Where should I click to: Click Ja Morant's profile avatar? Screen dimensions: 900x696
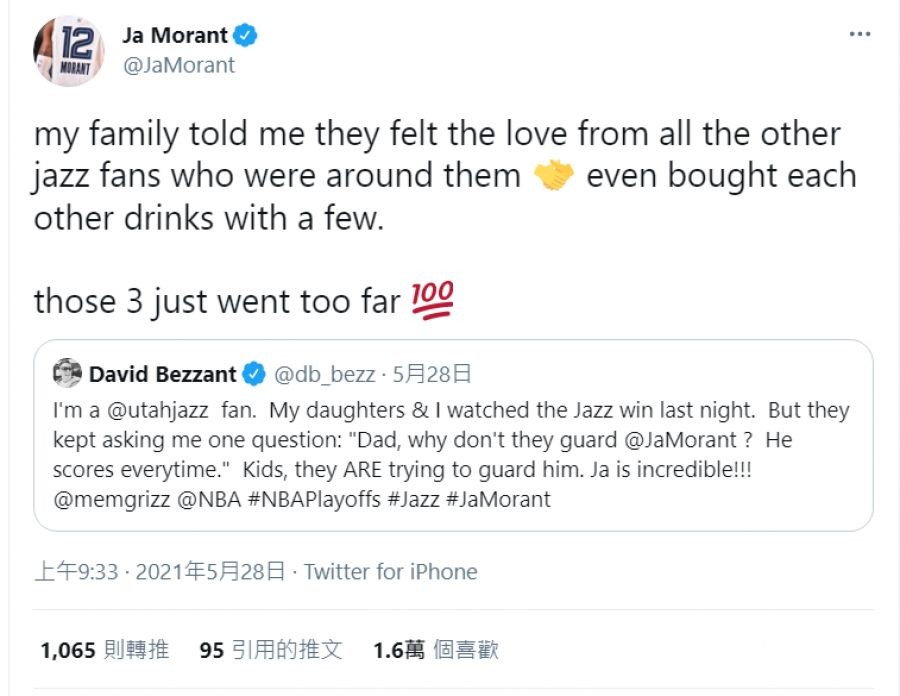click(x=69, y=51)
